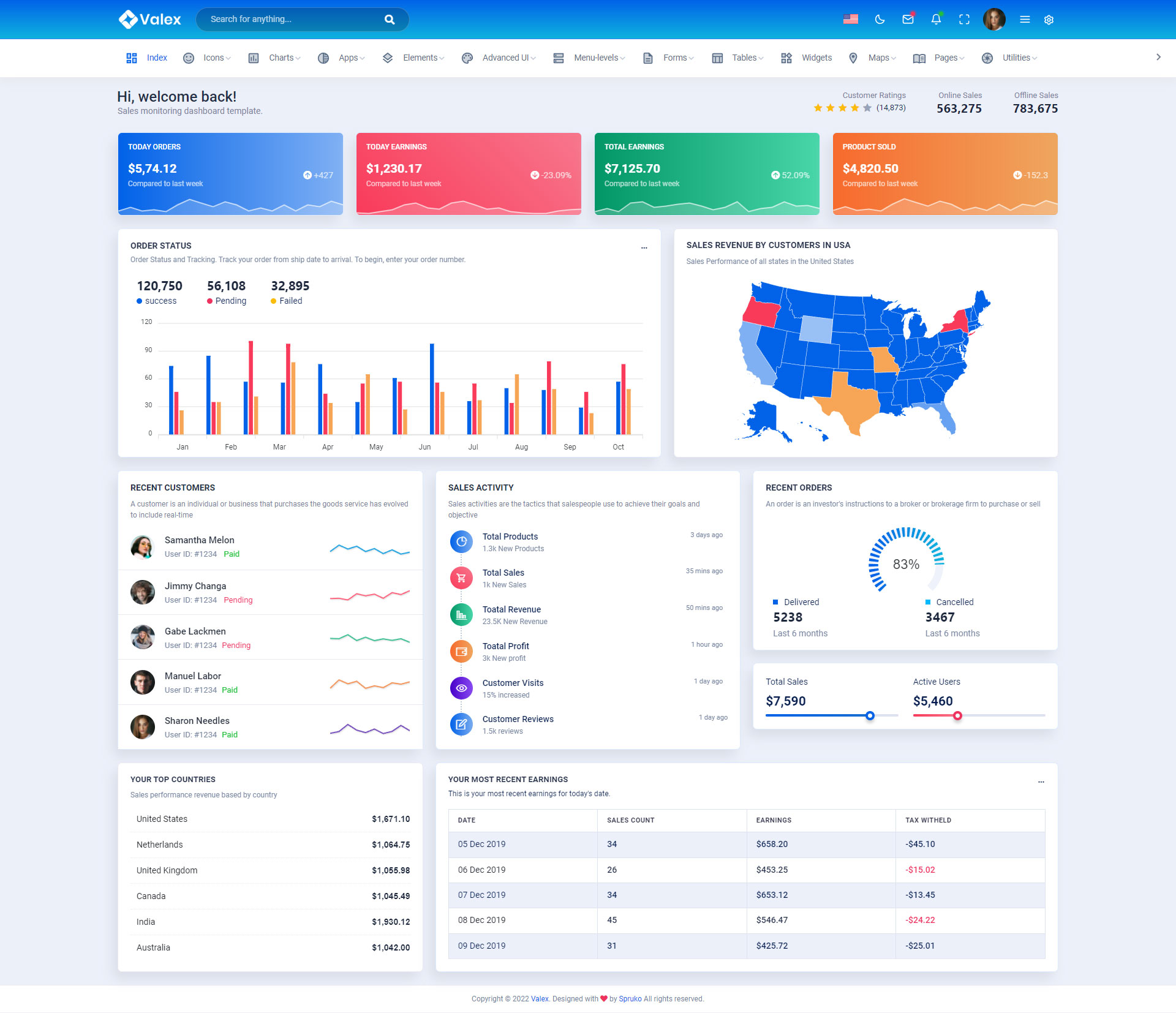Go to the Widgets menu item

tap(816, 58)
